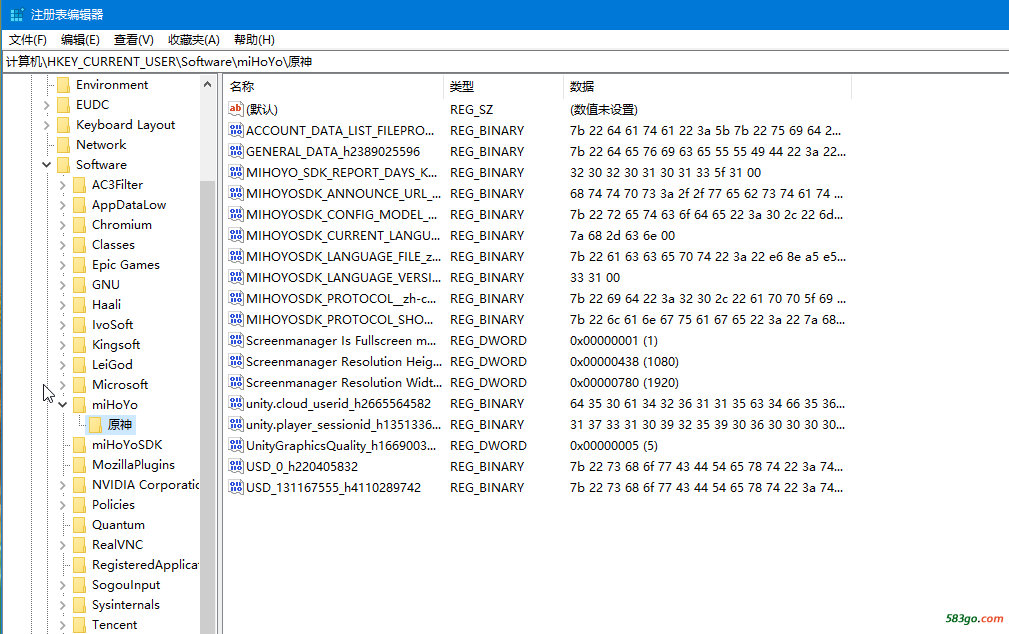Click the 原神 folder icon in tree
1009x634 pixels.
tap(95, 425)
